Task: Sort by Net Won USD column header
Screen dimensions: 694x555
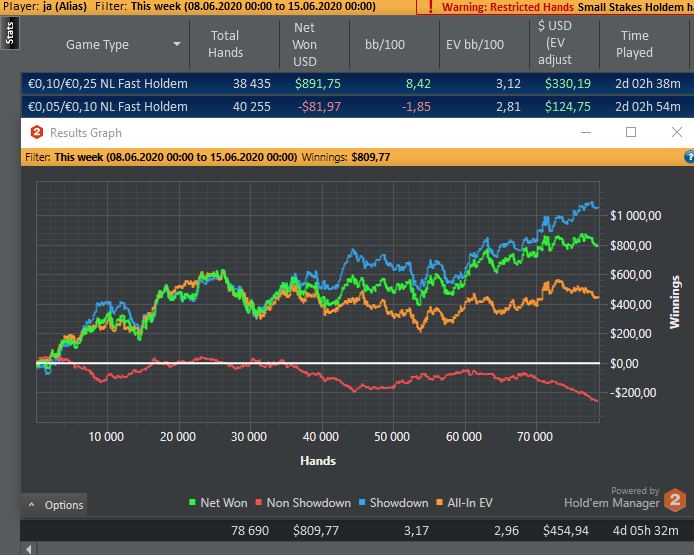Action: click(x=305, y=44)
